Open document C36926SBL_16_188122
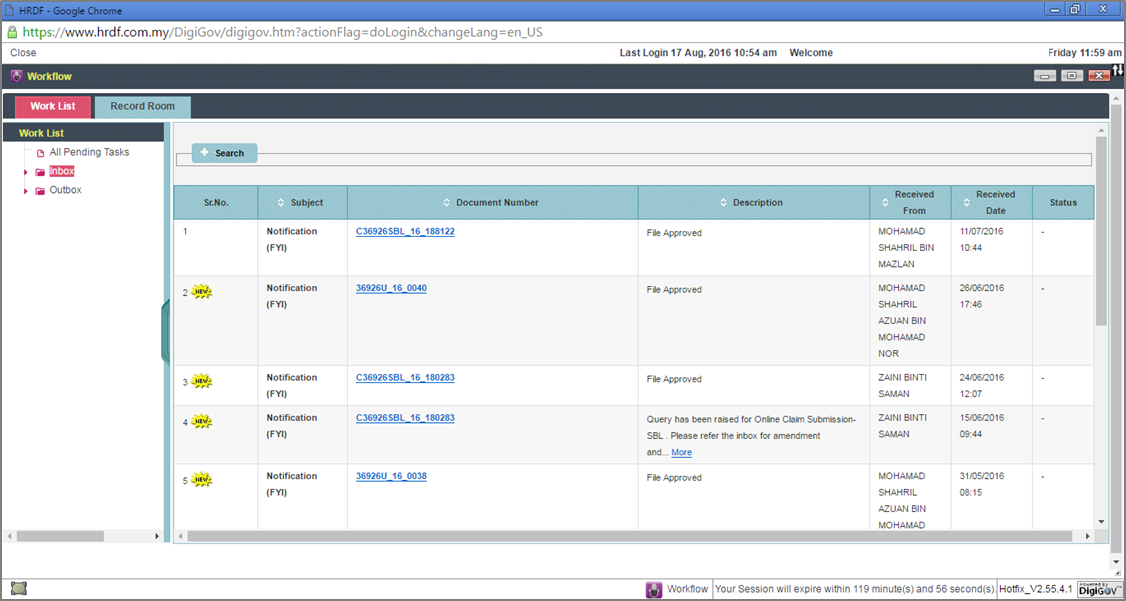This screenshot has height=601, width=1126. coord(405,231)
